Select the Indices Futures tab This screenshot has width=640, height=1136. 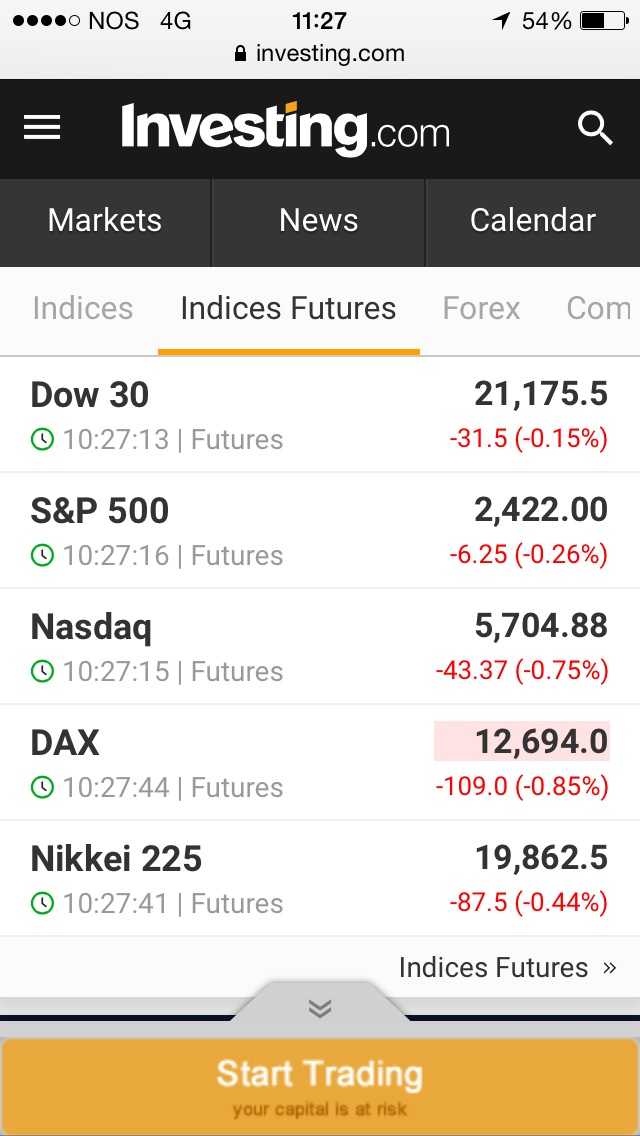point(288,309)
